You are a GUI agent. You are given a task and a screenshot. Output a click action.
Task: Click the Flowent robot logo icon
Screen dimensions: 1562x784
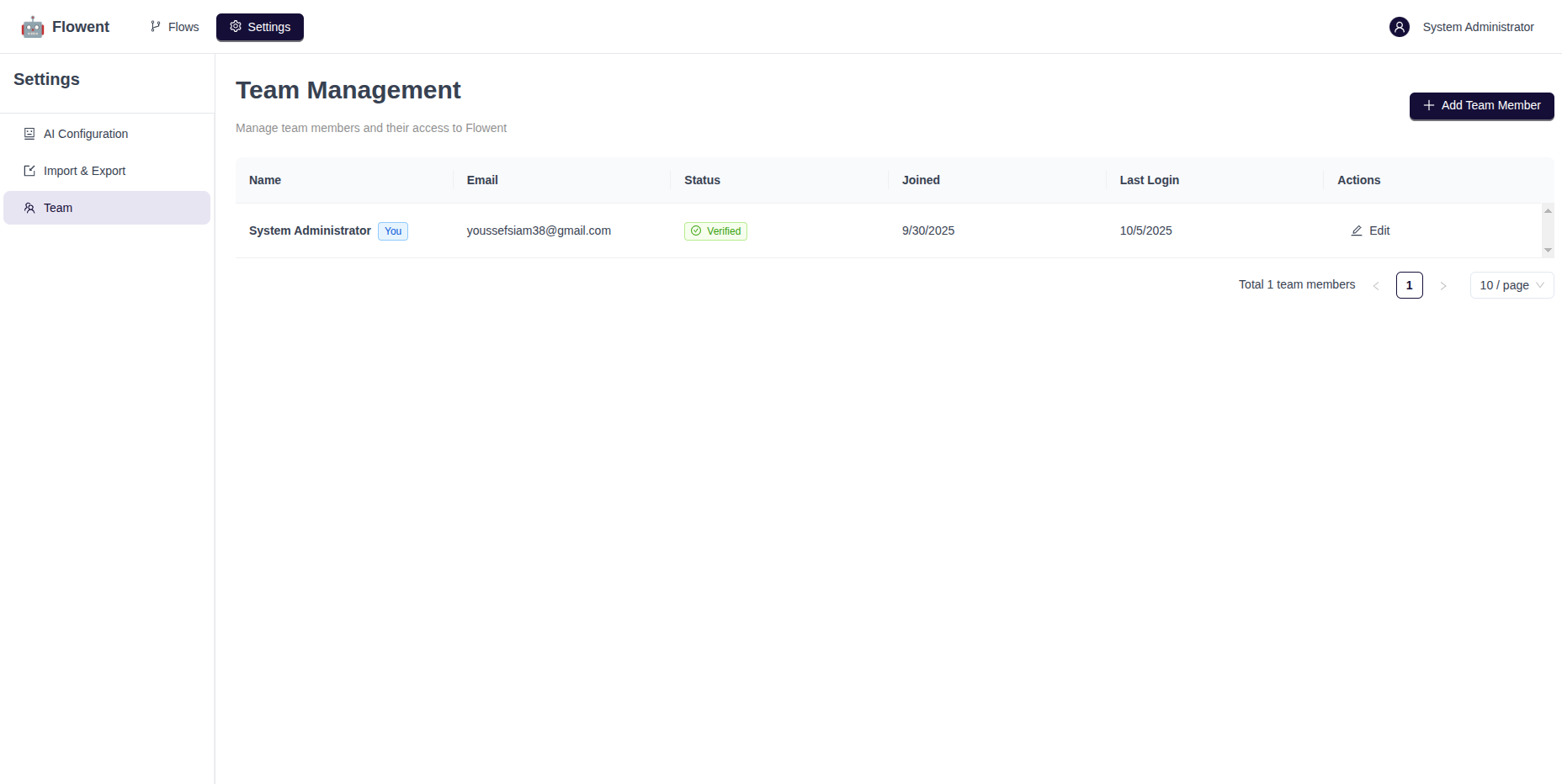click(x=33, y=27)
